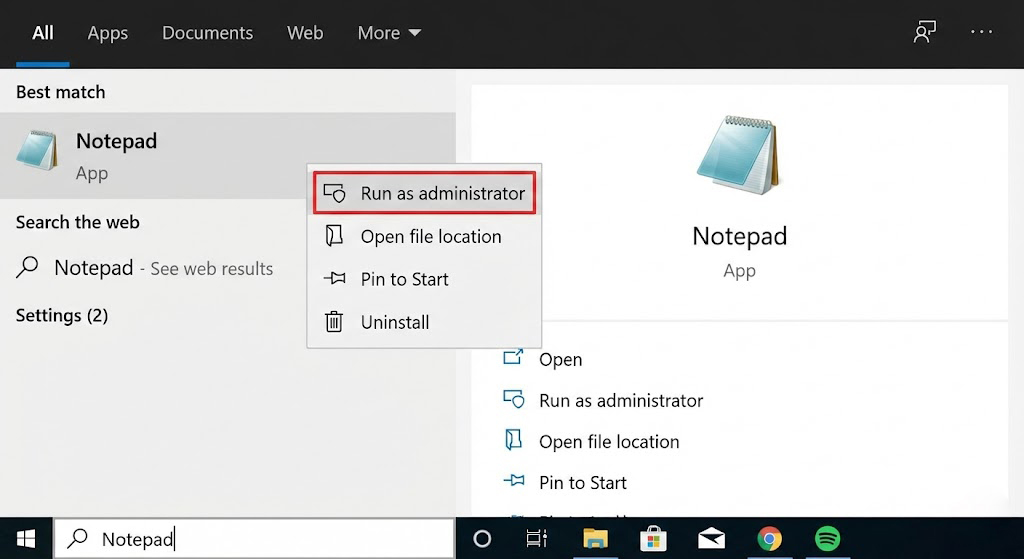Viewport: 1024px width, 559px height.
Task: Open Task View from the taskbar
Action: [537, 539]
